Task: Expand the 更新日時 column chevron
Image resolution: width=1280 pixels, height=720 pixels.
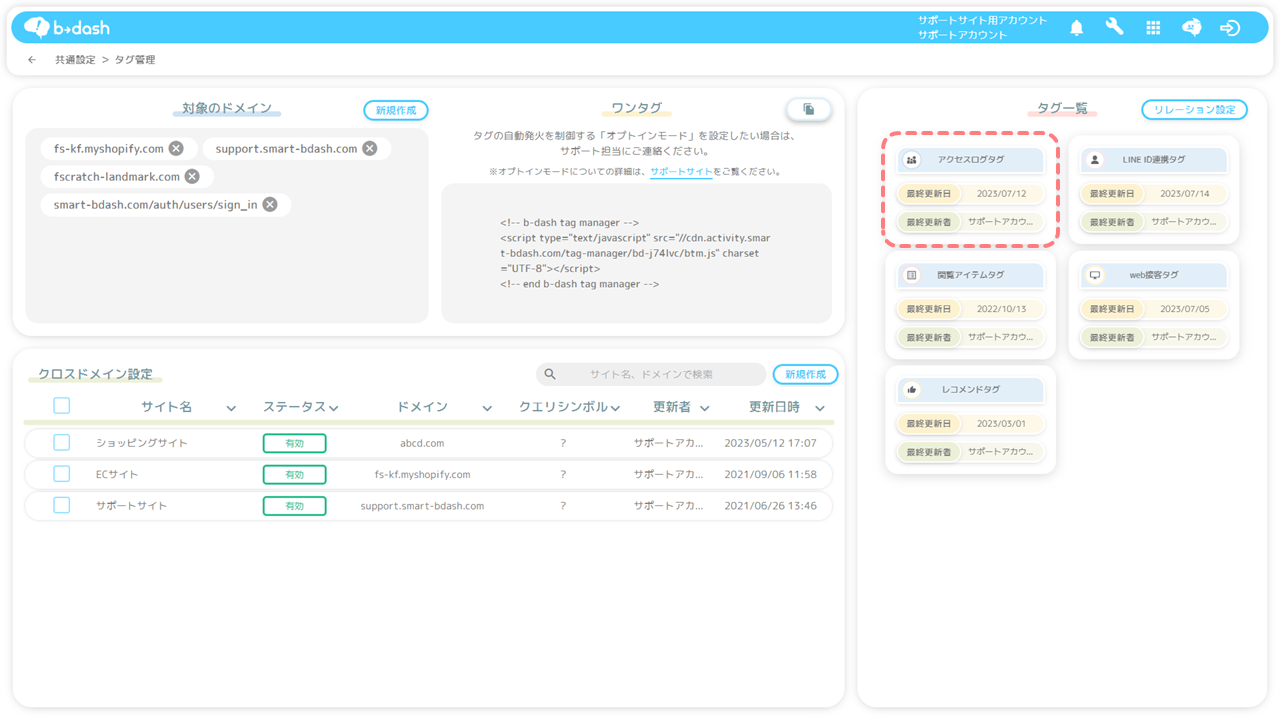Action: 820,408
